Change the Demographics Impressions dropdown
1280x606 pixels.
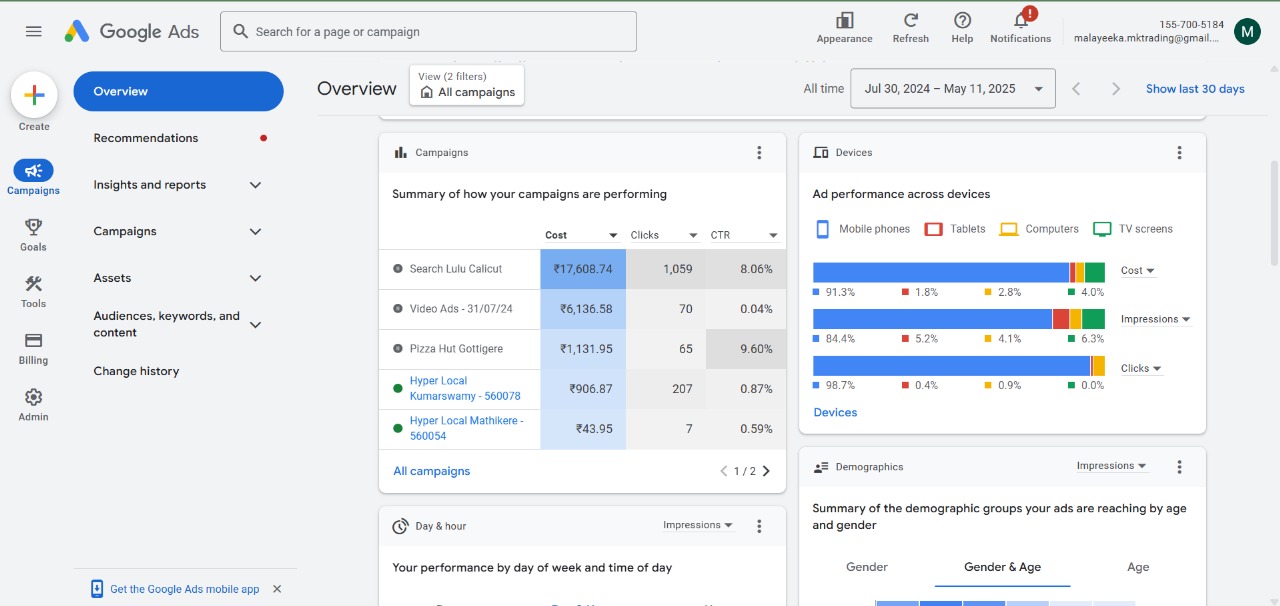click(x=1111, y=466)
